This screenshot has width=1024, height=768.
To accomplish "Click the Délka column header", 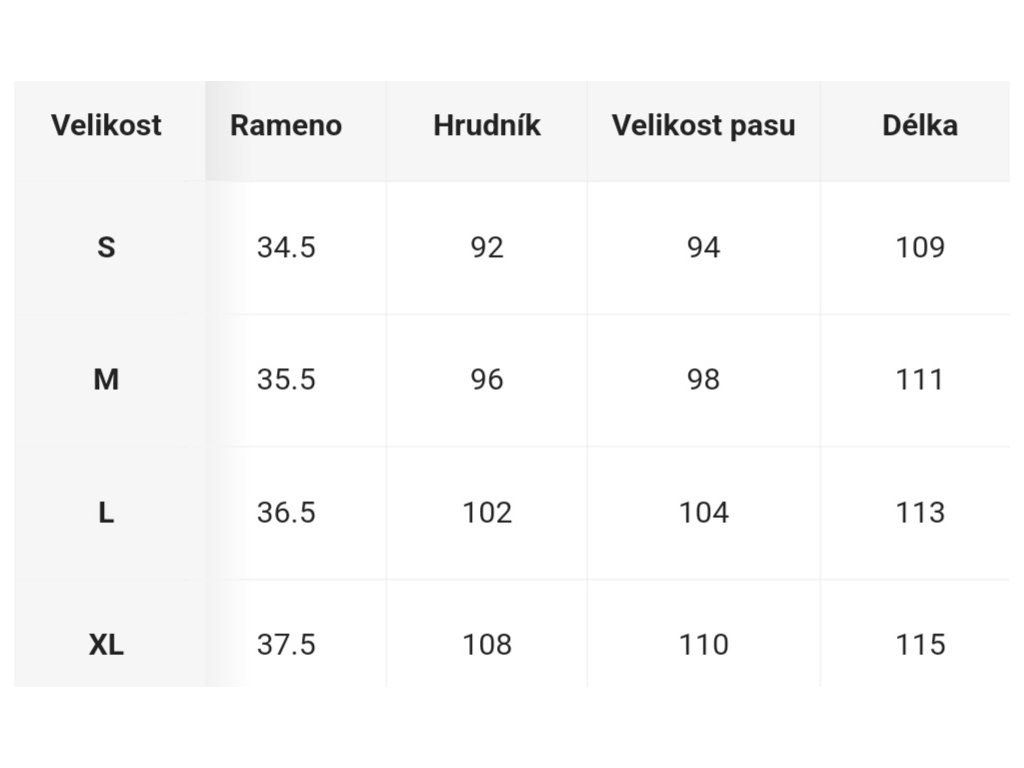I will tap(920, 125).
